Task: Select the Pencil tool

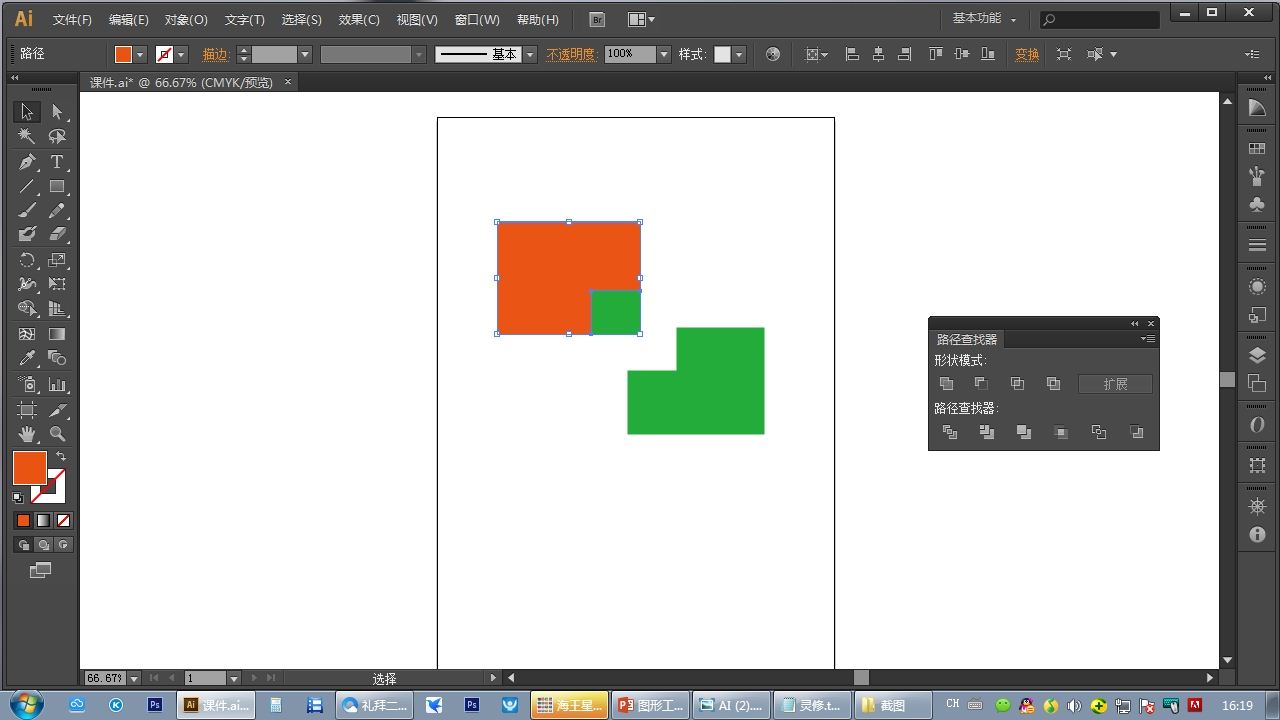Action: click(57, 210)
